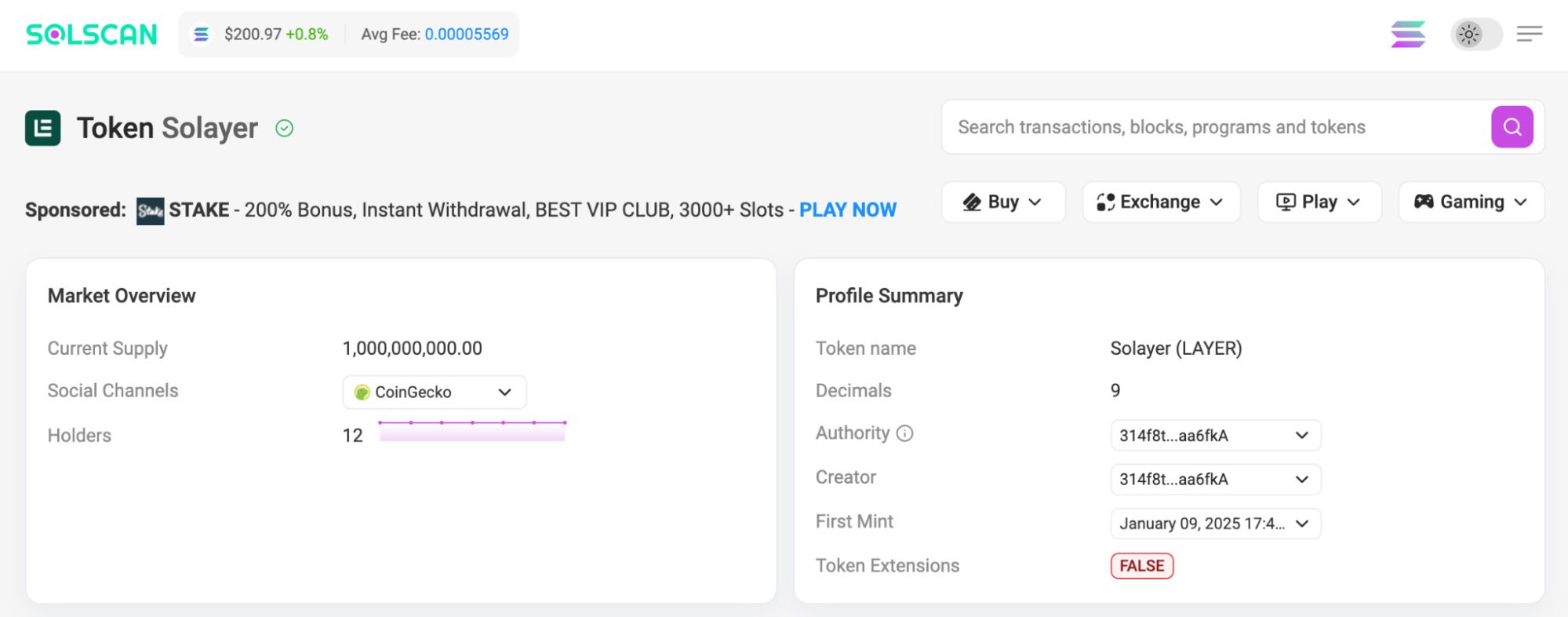Open the Exchange menu
Image resolution: width=1568 pixels, height=617 pixels.
tap(1161, 203)
